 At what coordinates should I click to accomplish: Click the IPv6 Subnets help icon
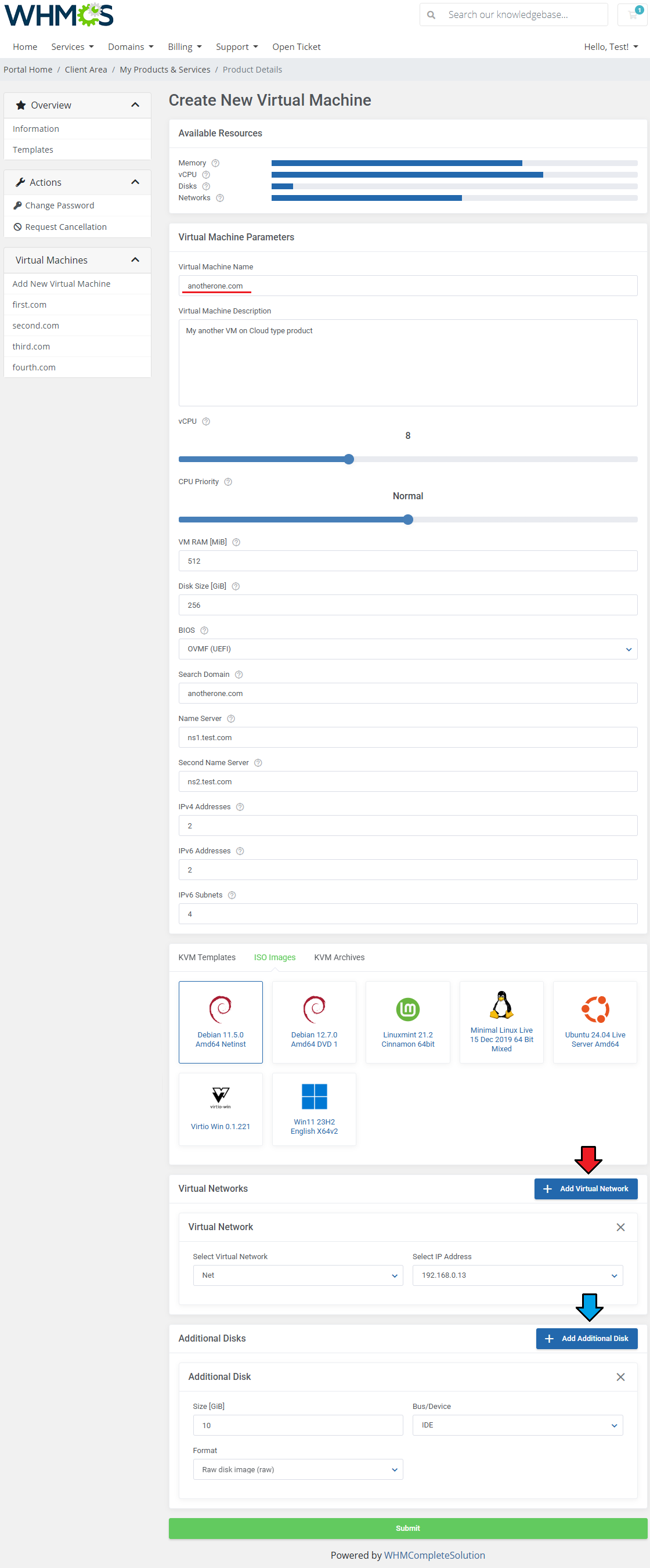coord(232,895)
